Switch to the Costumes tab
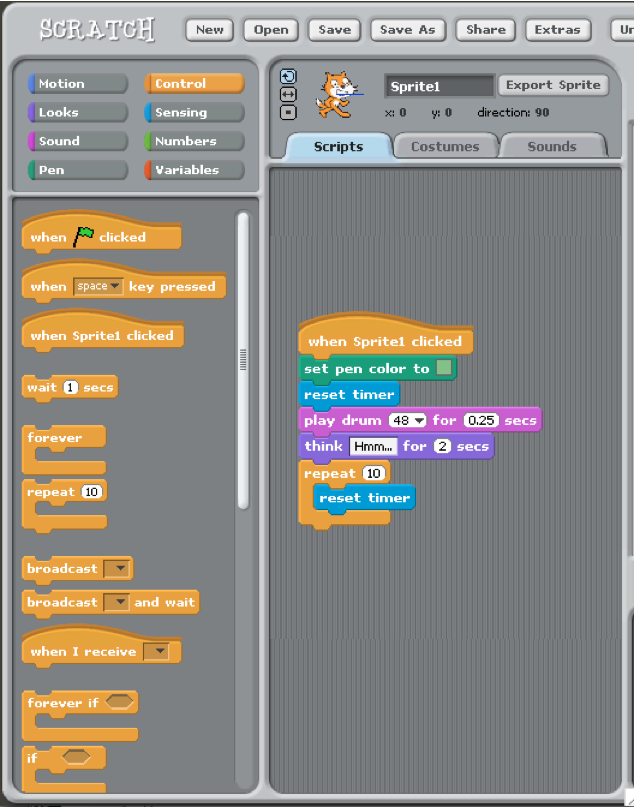This screenshot has height=807, width=634. point(445,146)
